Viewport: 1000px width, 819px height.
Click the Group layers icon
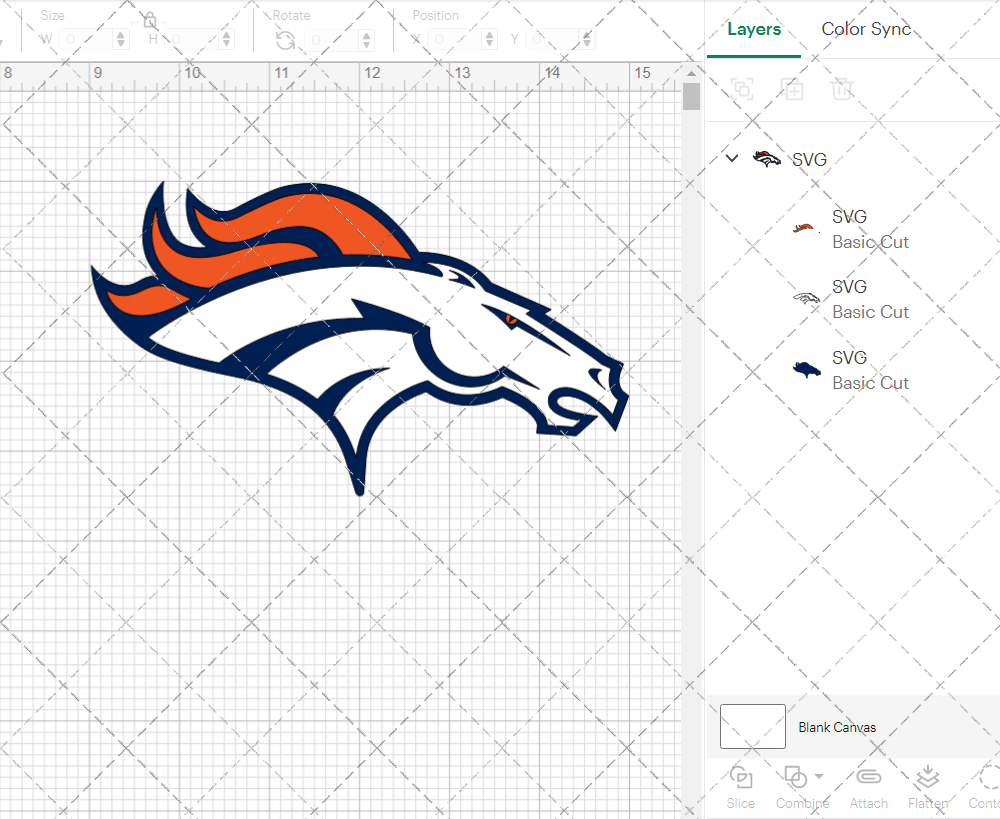tap(742, 89)
